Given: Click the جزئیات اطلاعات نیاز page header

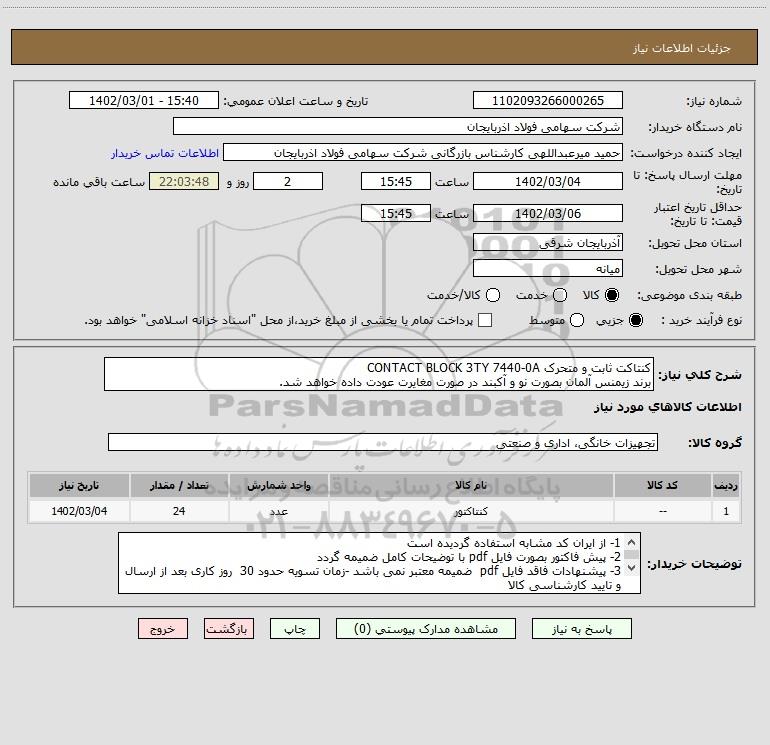Looking at the screenshot, I should (x=384, y=47).
